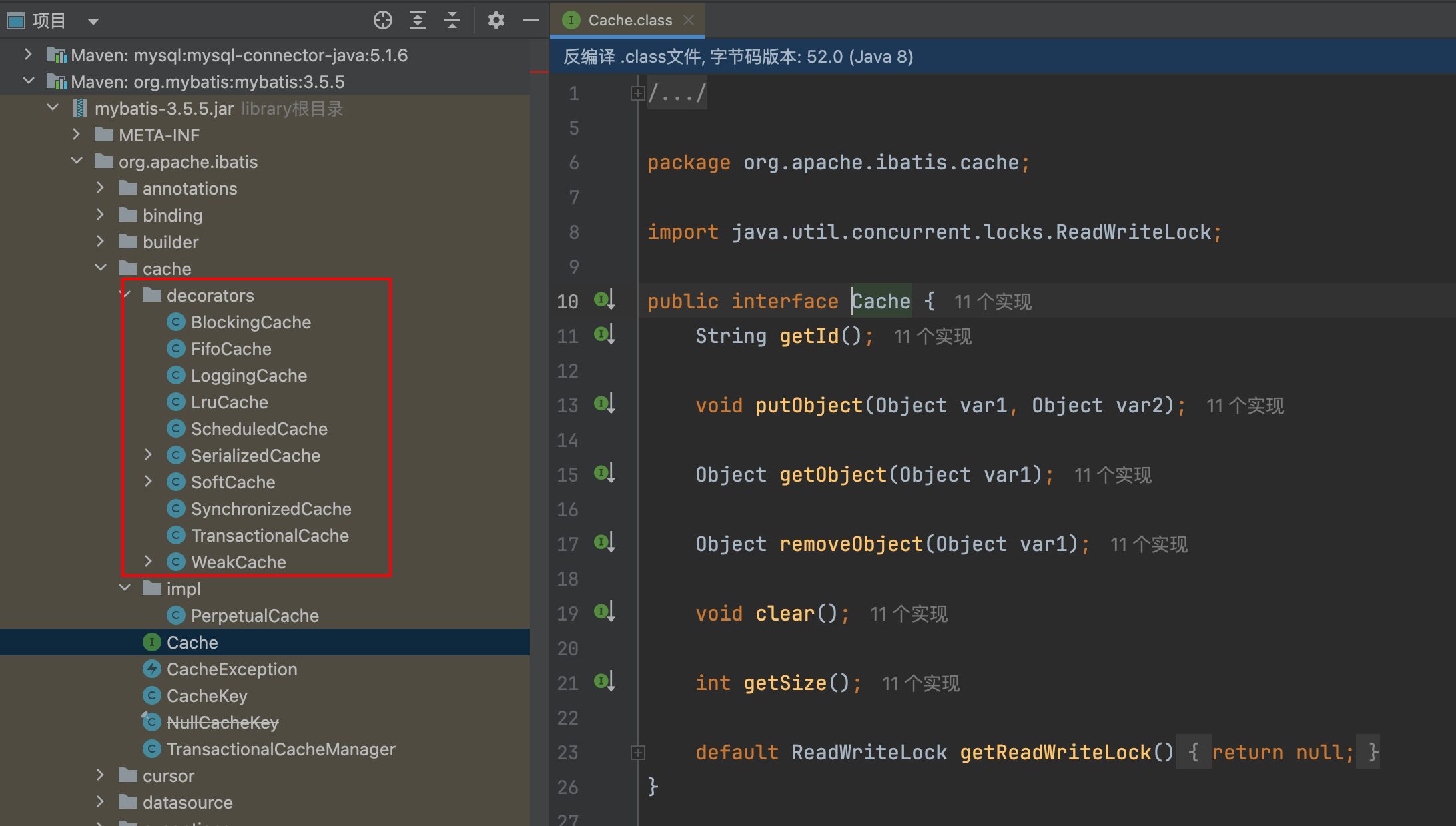Screen dimensions: 1456x826
Task: Click '11 个实现' hint beside getSize()
Action: point(921,683)
